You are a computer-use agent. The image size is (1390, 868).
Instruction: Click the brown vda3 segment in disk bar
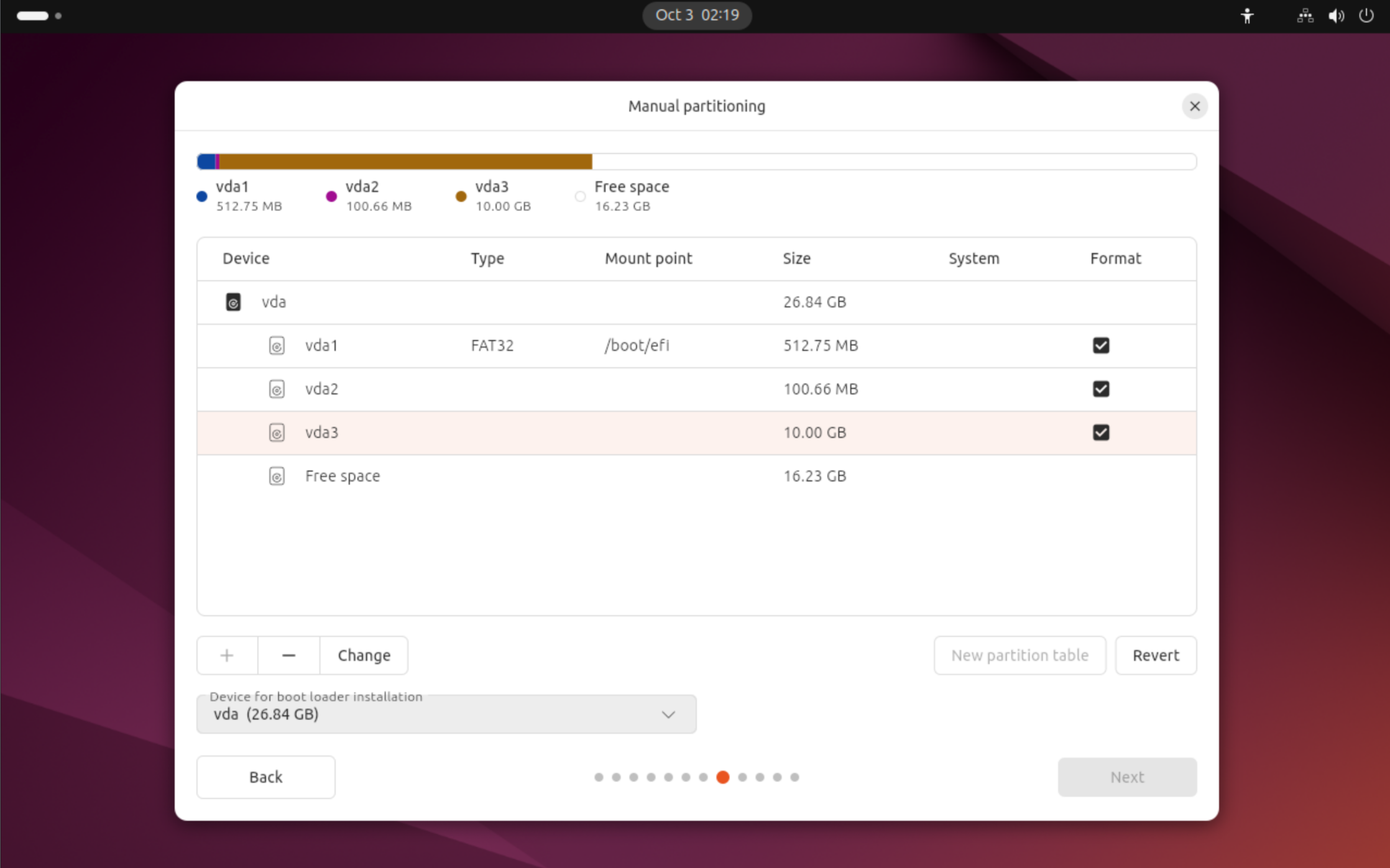click(x=404, y=162)
